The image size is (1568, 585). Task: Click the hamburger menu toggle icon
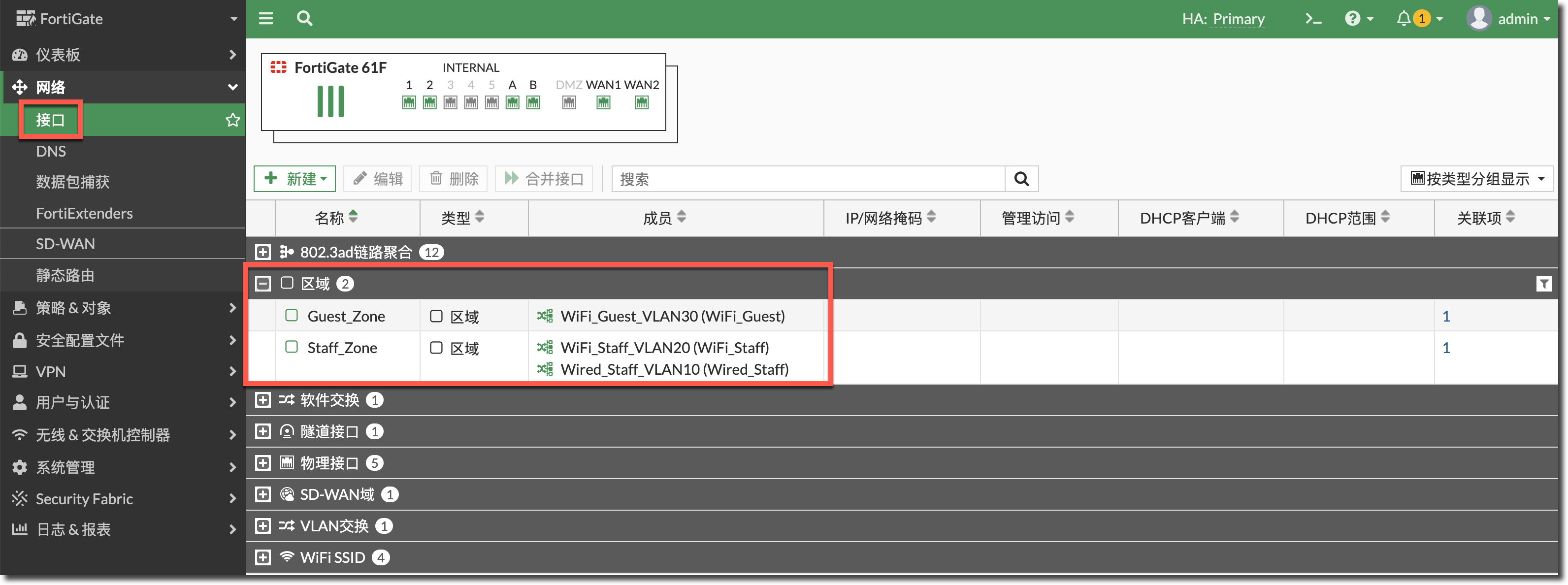266,18
